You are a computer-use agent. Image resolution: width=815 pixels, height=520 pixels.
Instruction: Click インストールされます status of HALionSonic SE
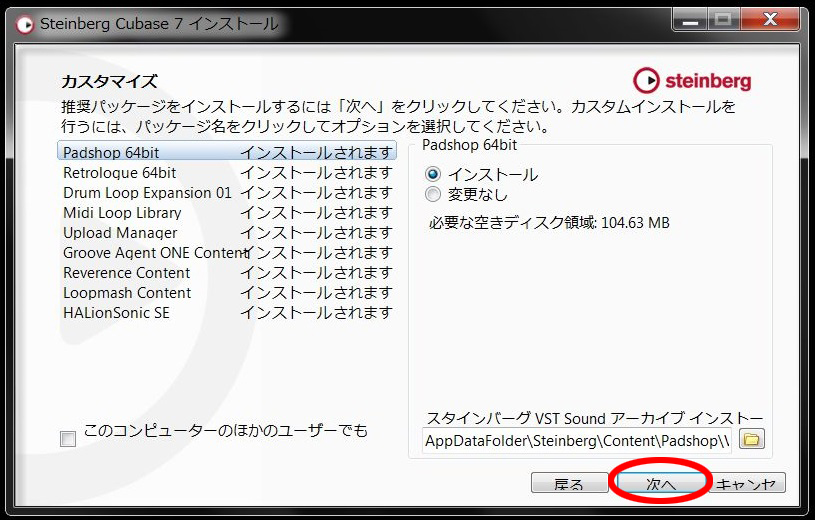click(316, 313)
